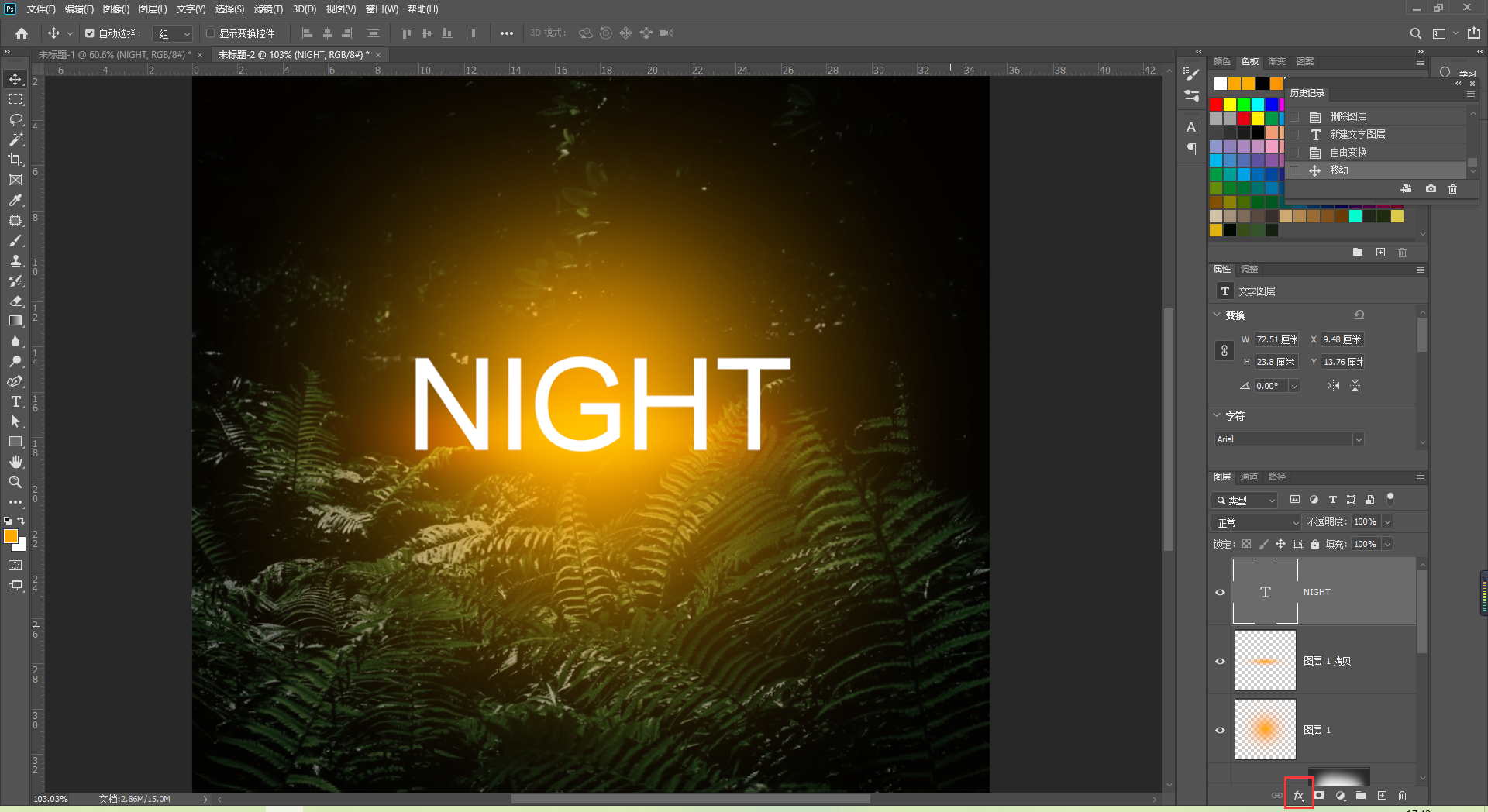Viewport: 1488px width, 812px height.
Task: Open the rotation angle dropdown
Action: [x=1293, y=386]
